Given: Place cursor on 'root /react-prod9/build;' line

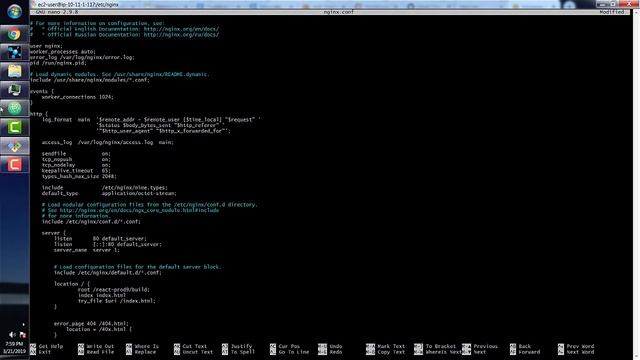Looking at the screenshot, I should (113, 290).
